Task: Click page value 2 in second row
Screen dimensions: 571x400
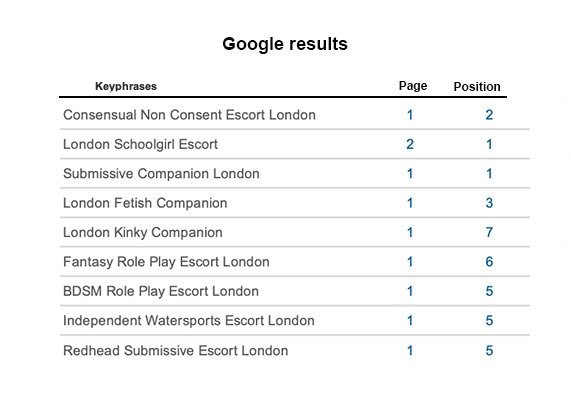Action: click(x=410, y=144)
